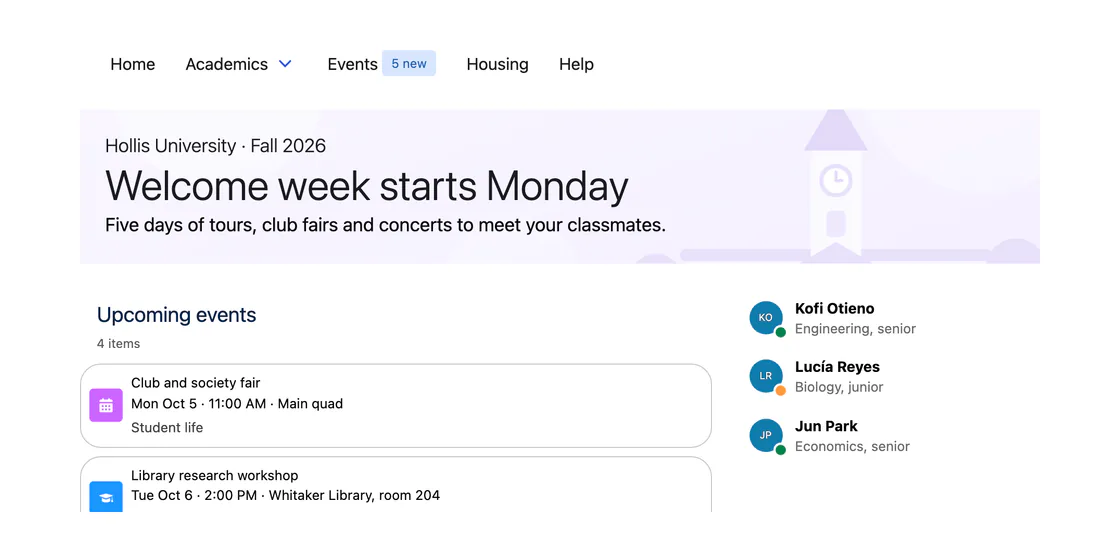
Task: Click the blue graduation cap workshop icon
Action: 106,497
